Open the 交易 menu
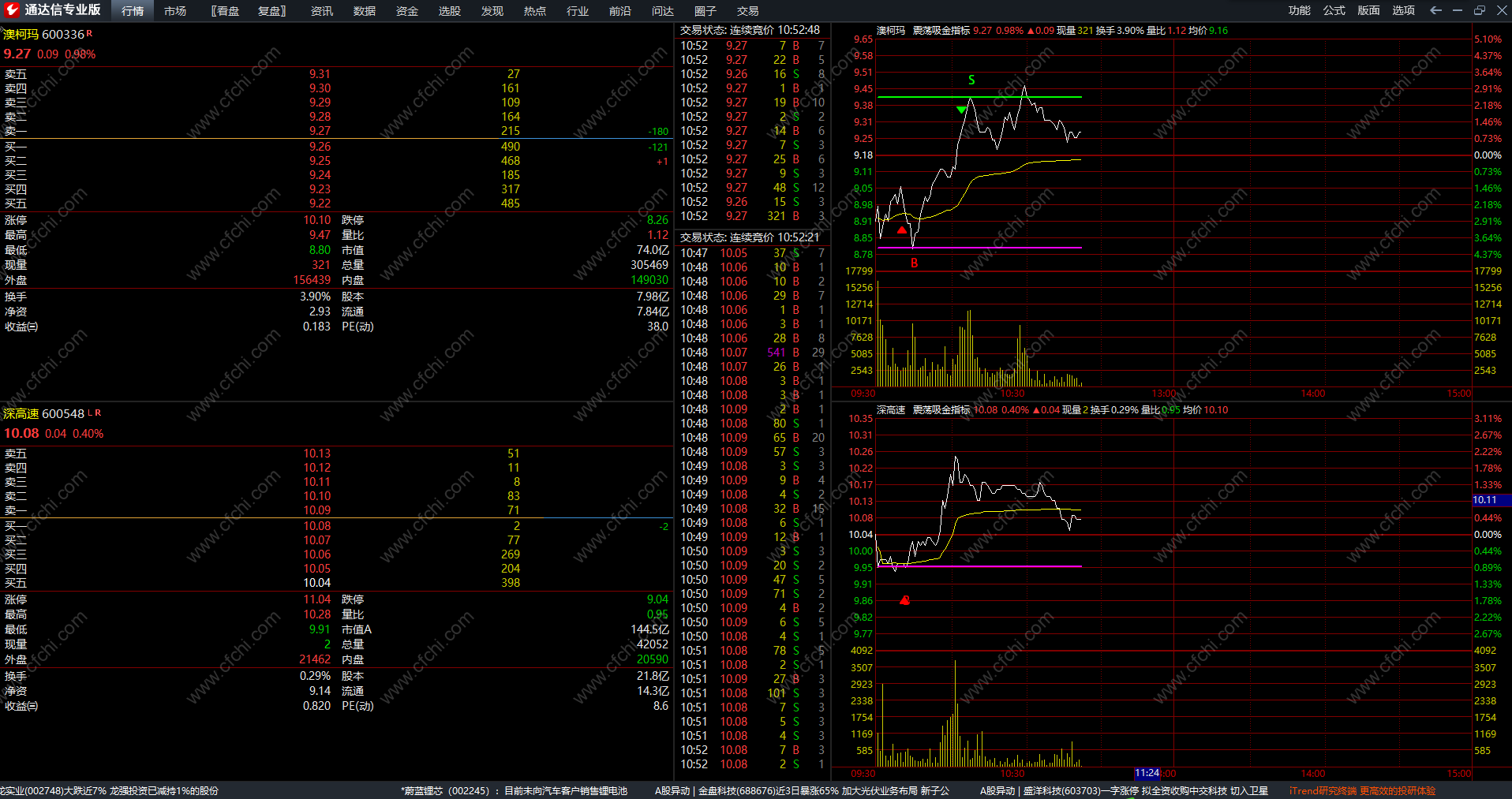Image resolution: width=1512 pixels, height=799 pixels. pos(747,11)
